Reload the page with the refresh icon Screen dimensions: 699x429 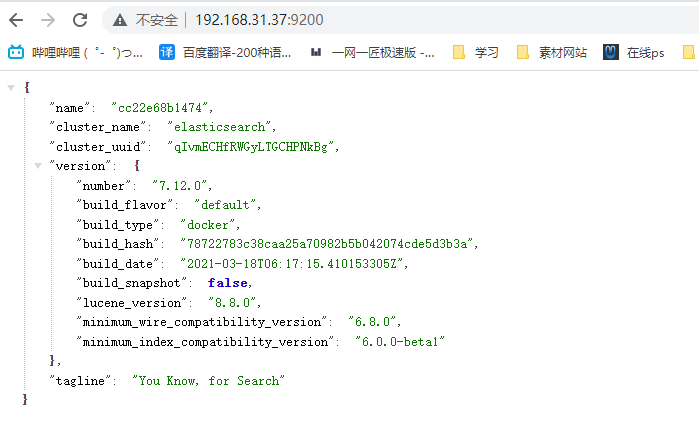[x=80, y=20]
